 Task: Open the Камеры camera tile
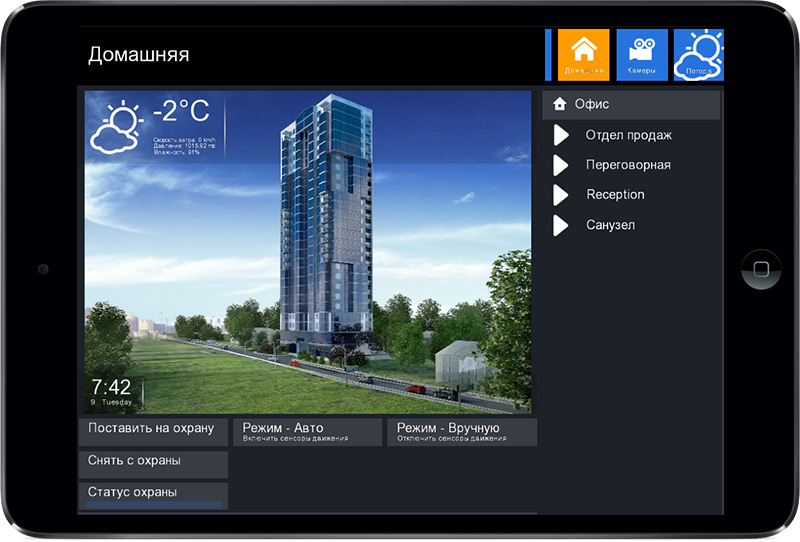pos(641,54)
